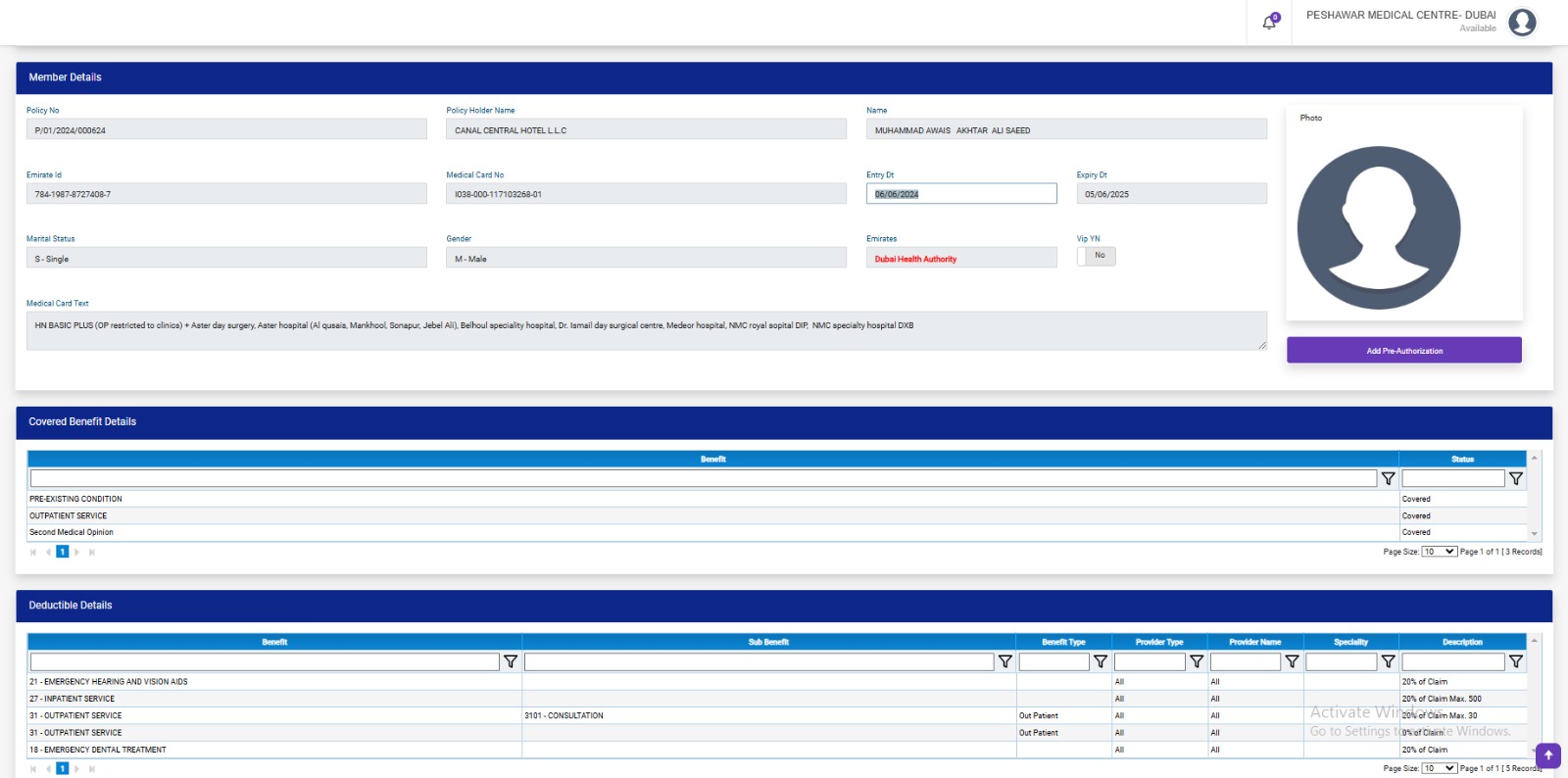
Task: Sort by Provider Name column header
Action: (x=1254, y=642)
